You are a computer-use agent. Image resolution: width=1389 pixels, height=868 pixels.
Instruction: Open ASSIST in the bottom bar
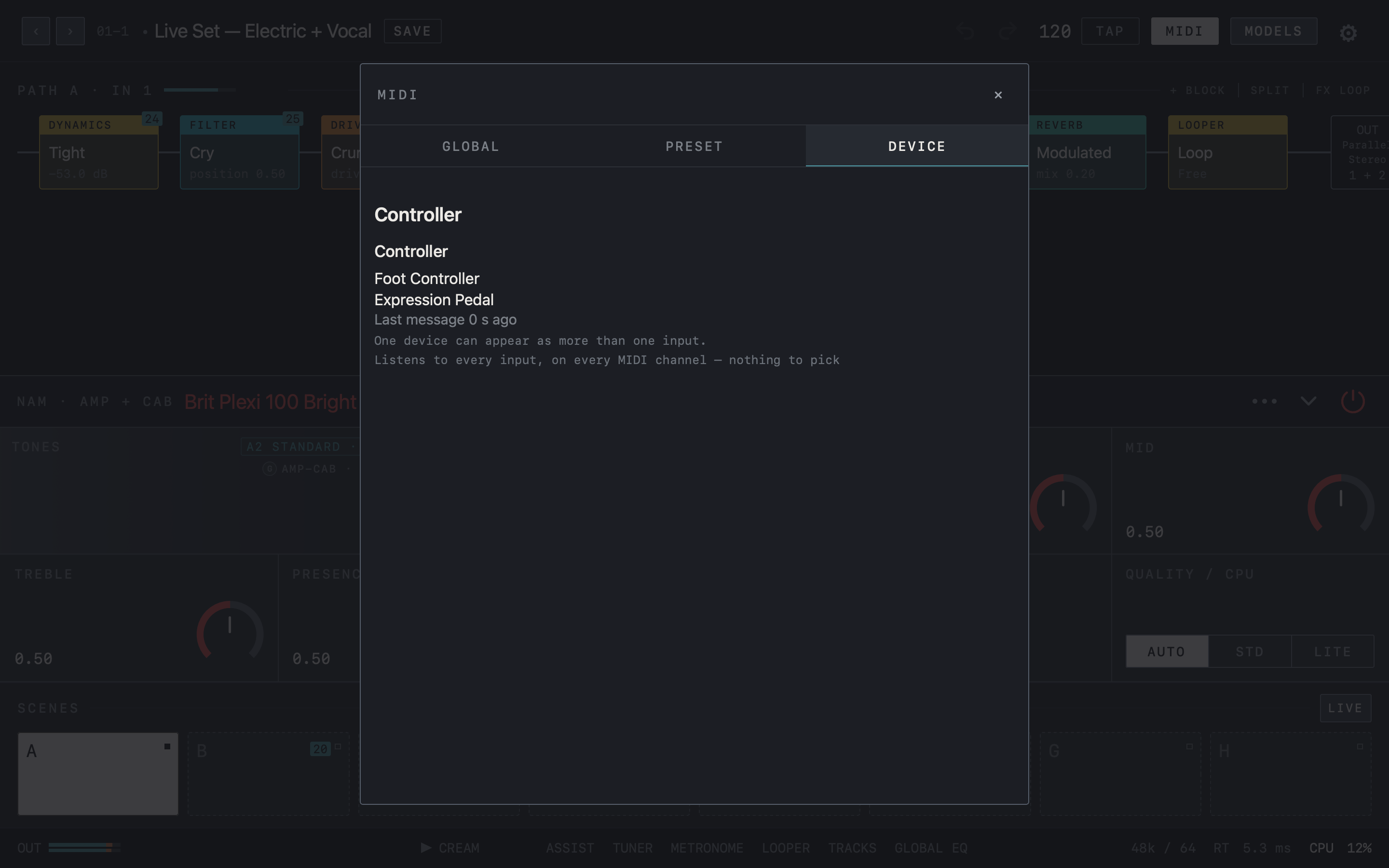pyautogui.click(x=570, y=848)
